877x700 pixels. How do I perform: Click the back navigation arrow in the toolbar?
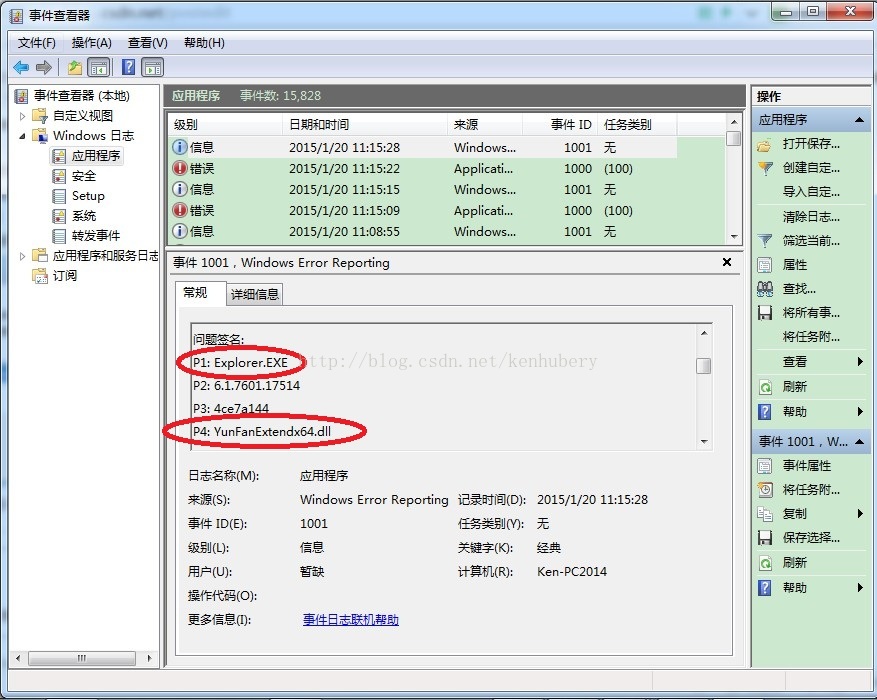click(x=21, y=67)
